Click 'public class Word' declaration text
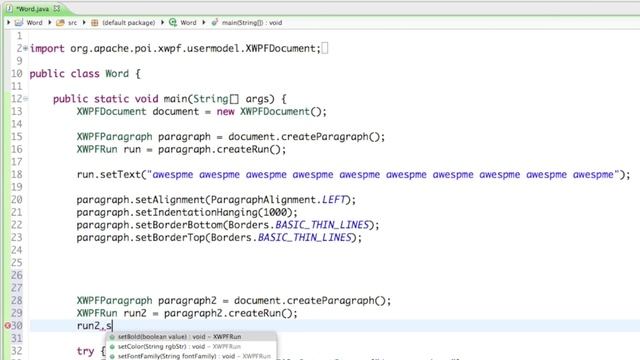This screenshot has height=360, width=640. 79,73
